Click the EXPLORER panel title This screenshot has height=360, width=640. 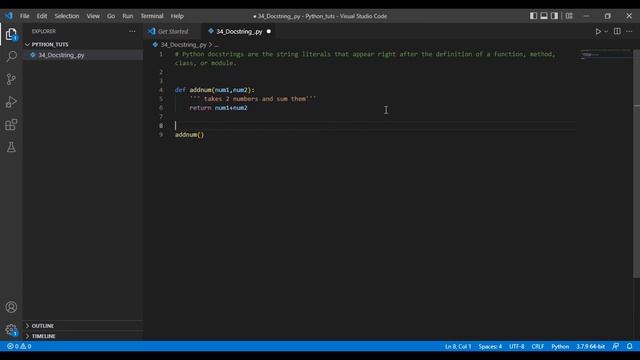[44, 31]
